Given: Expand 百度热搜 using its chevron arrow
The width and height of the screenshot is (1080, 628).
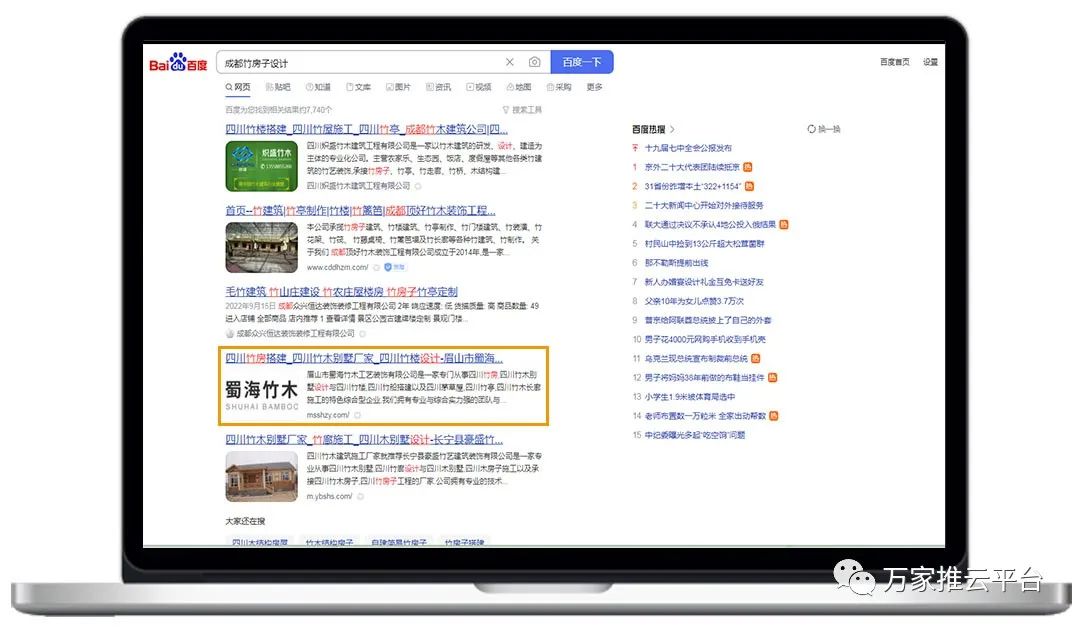Looking at the screenshot, I should click(x=673, y=129).
